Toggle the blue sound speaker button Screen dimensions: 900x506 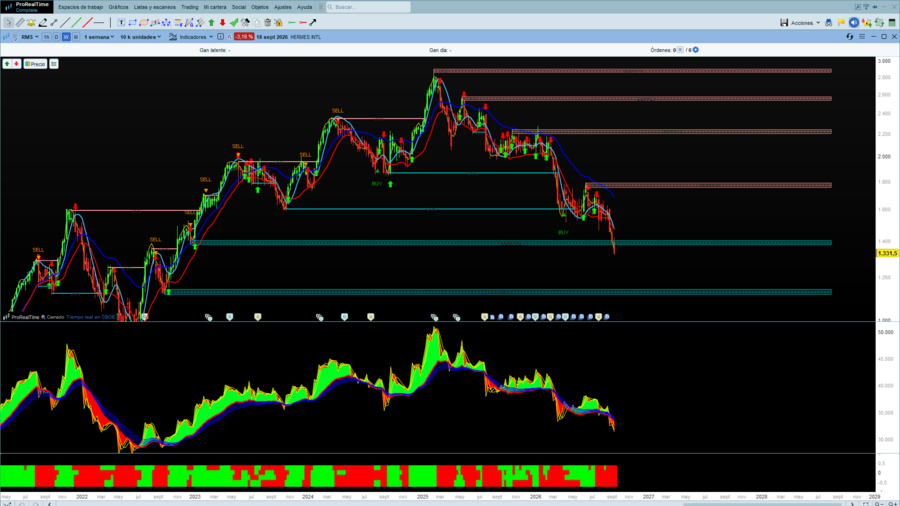(x=854, y=22)
